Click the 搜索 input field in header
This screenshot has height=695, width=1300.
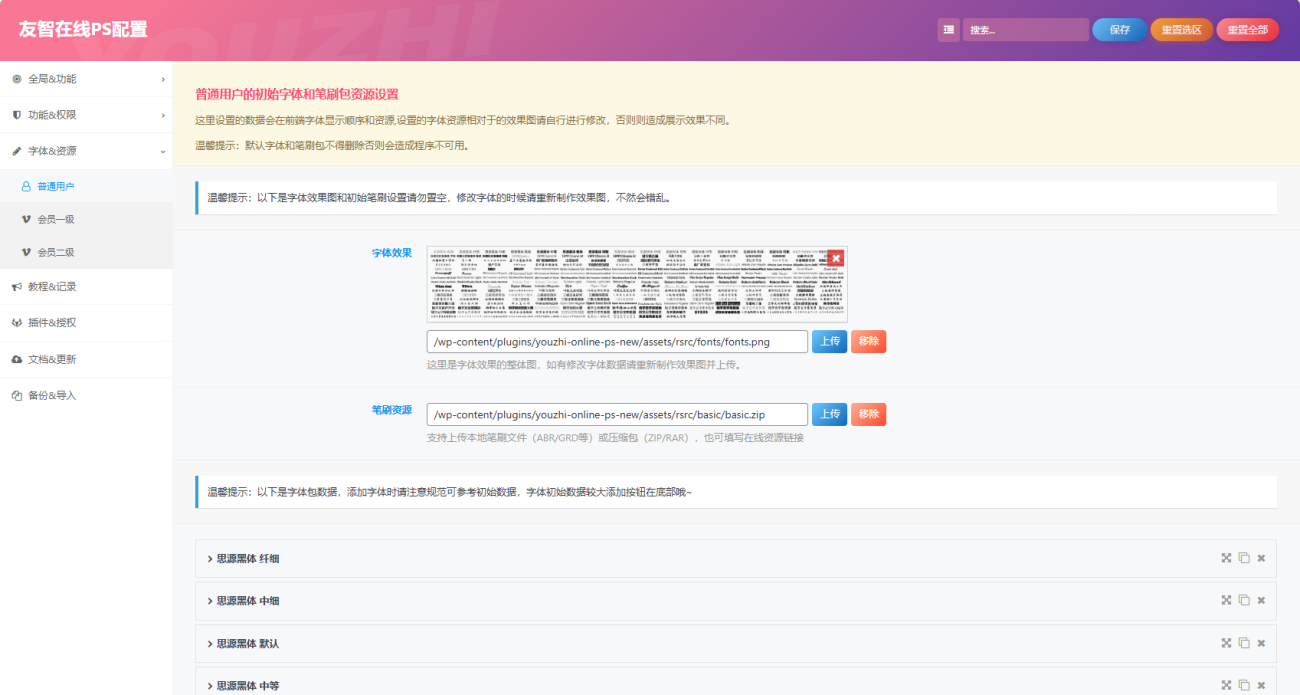pyautogui.click(x=1025, y=30)
